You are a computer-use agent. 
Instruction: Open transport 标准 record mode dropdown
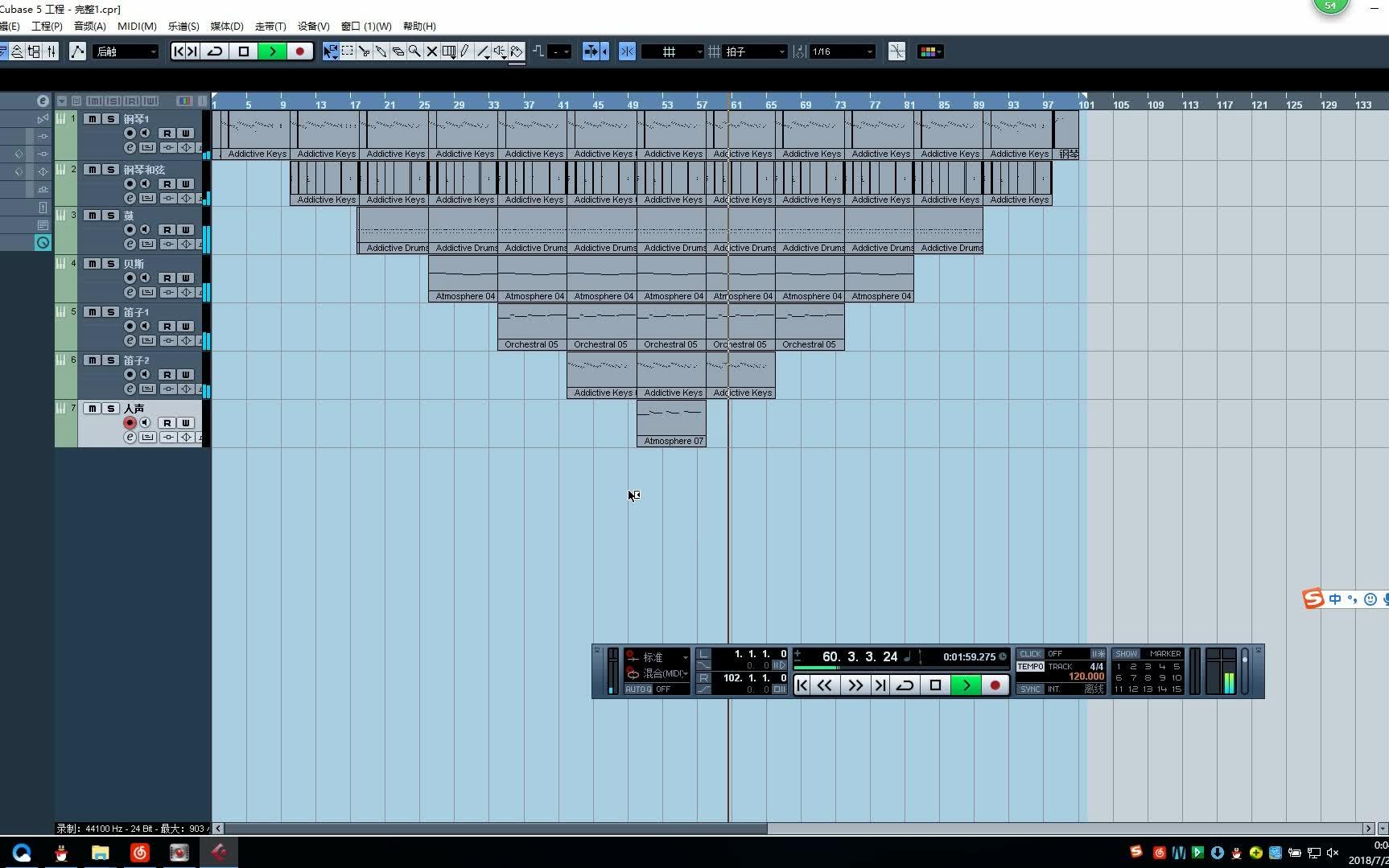(657, 657)
